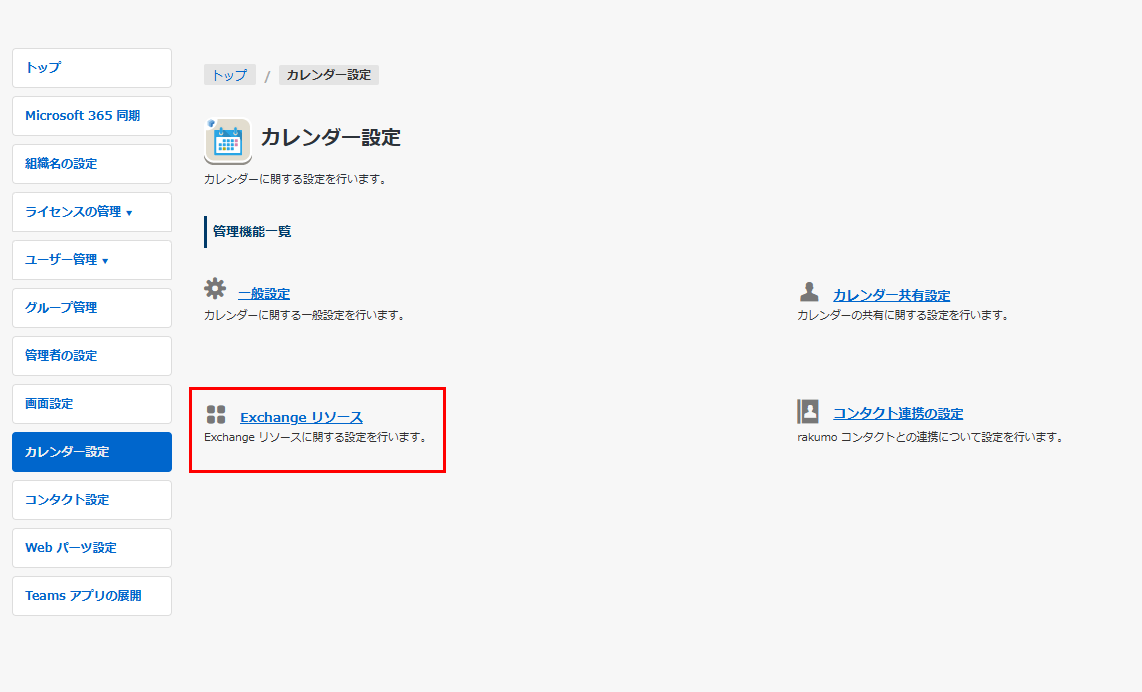Select トップ in the sidebar menu
Screen dimensions: 1142x692
(92, 68)
